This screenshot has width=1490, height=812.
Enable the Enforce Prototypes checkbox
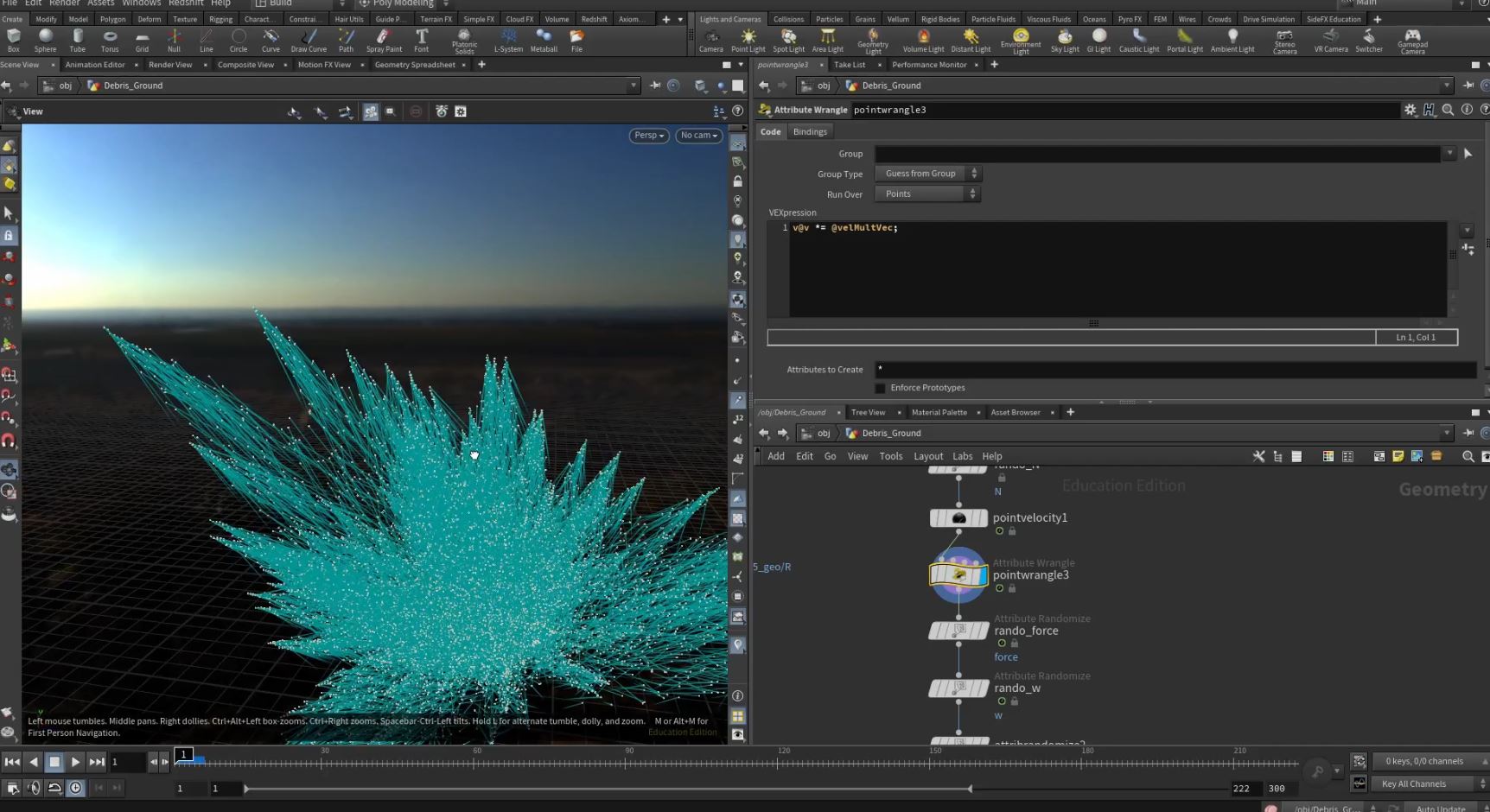[880, 388]
